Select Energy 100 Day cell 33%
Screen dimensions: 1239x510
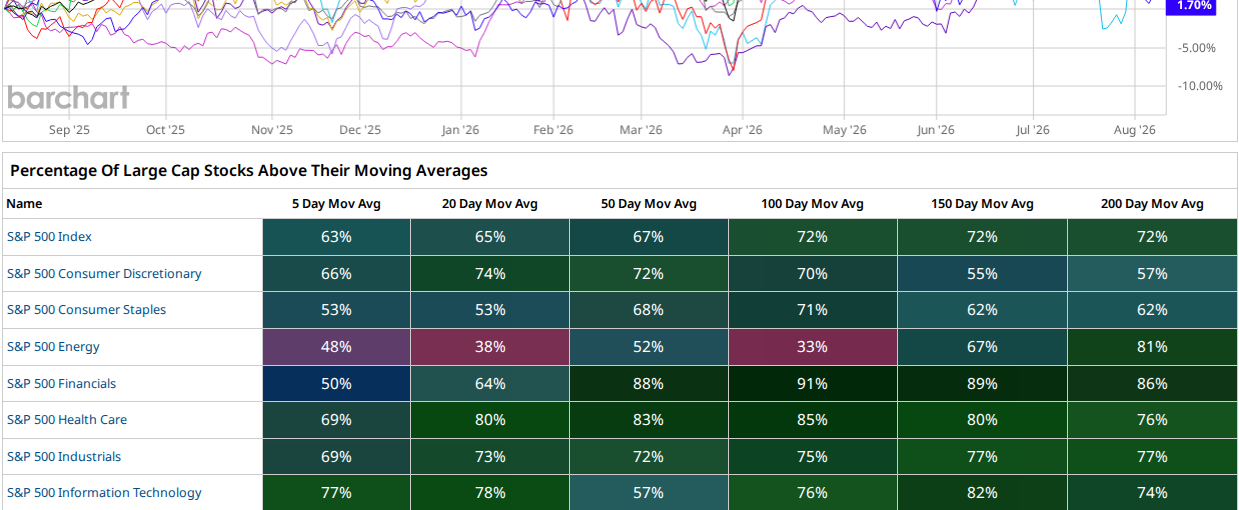click(812, 347)
